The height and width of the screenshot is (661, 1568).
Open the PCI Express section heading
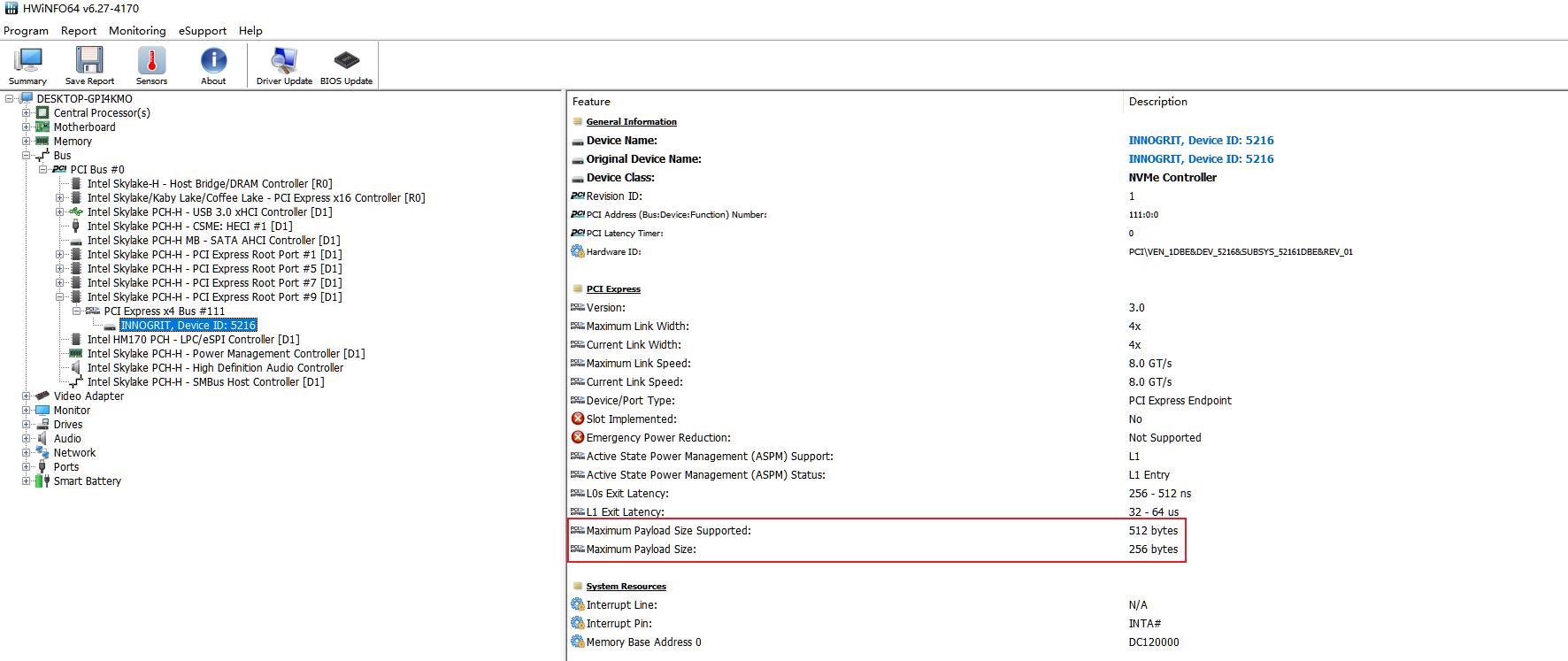[613, 289]
